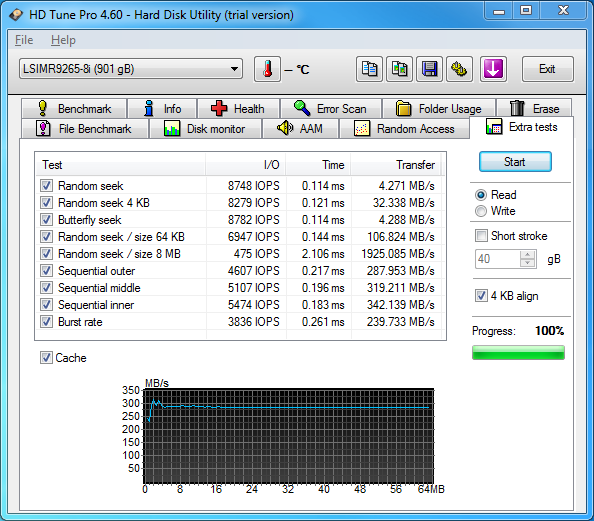Copy screenshot to clipboard icon
Viewport: 594px width, 521px height.
point(399,69)
